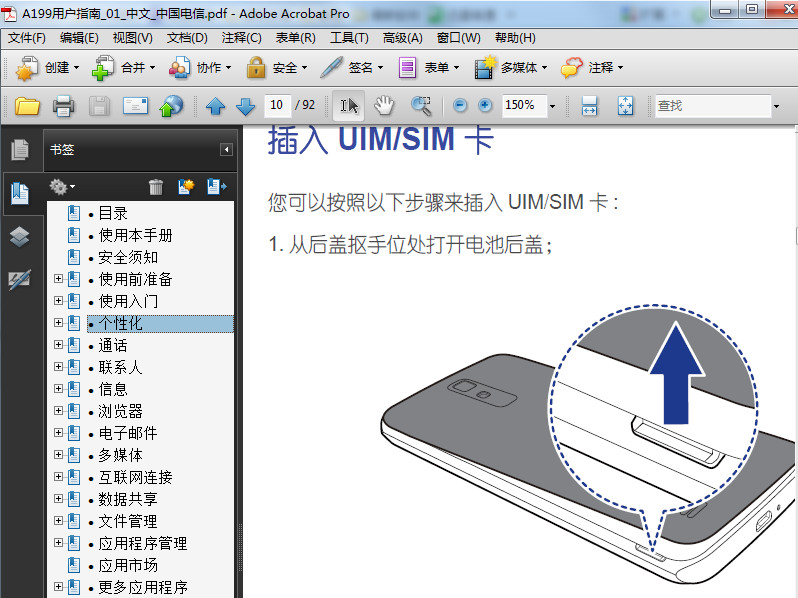Click the page number field showing 10

tap(277, 105)
